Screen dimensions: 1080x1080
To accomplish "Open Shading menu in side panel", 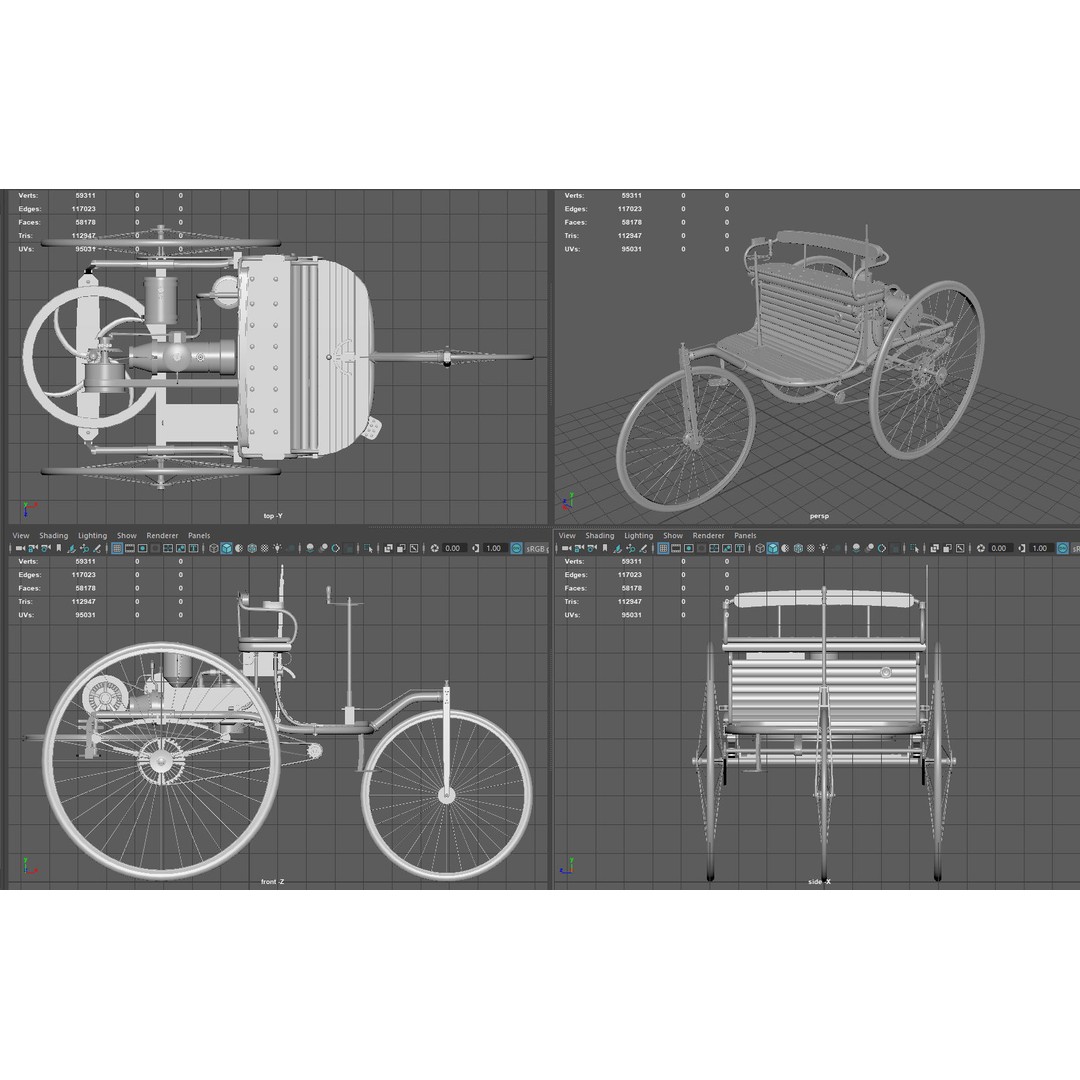I will 600,535.
